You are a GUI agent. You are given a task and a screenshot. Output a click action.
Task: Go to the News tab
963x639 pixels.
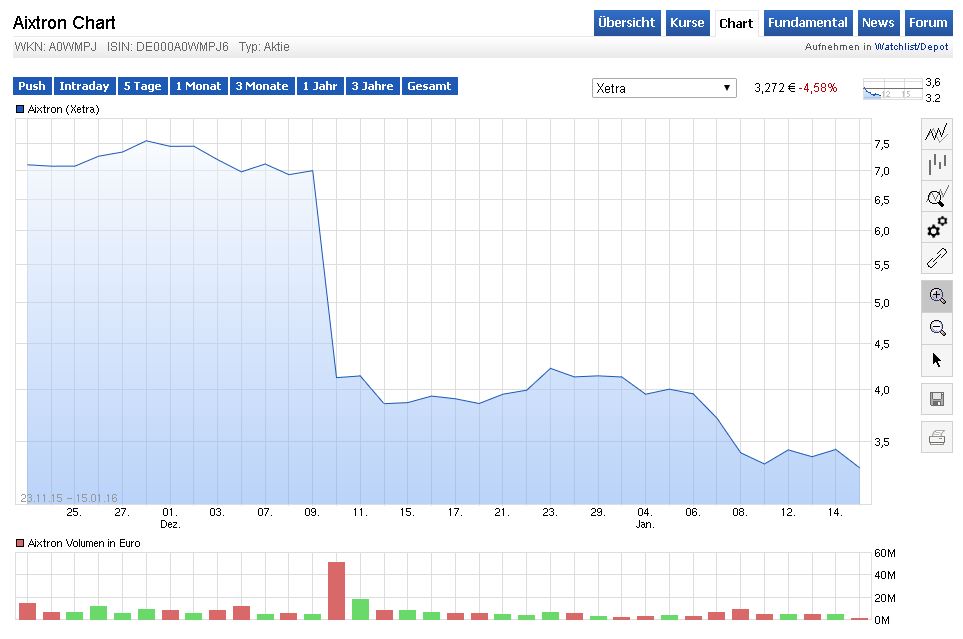click(x=878, y=23)
